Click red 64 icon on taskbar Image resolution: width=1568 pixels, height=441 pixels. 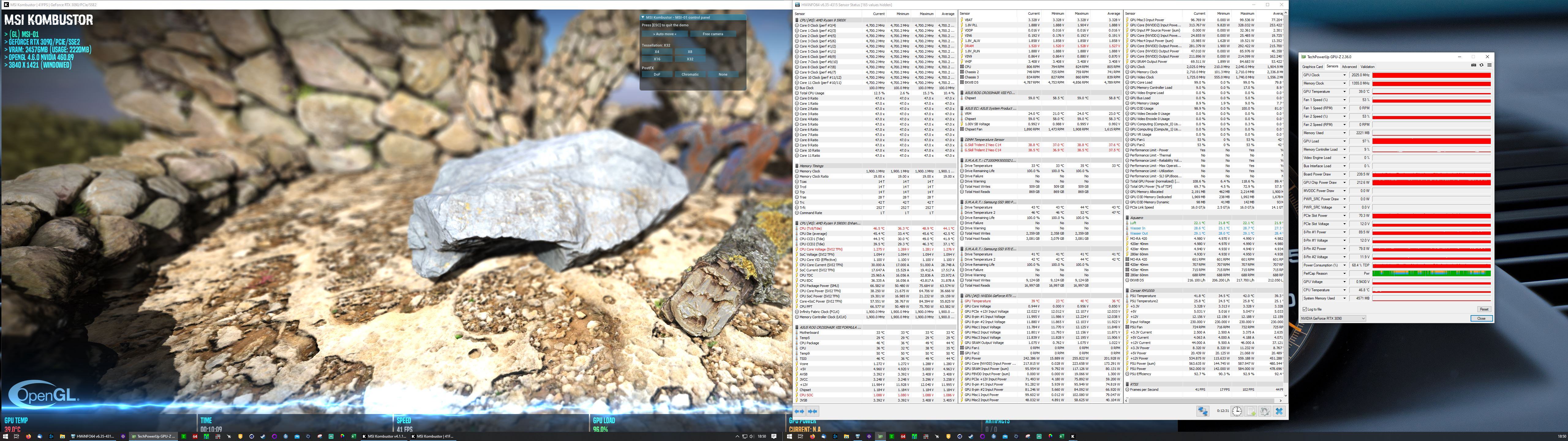pos(195,436)
